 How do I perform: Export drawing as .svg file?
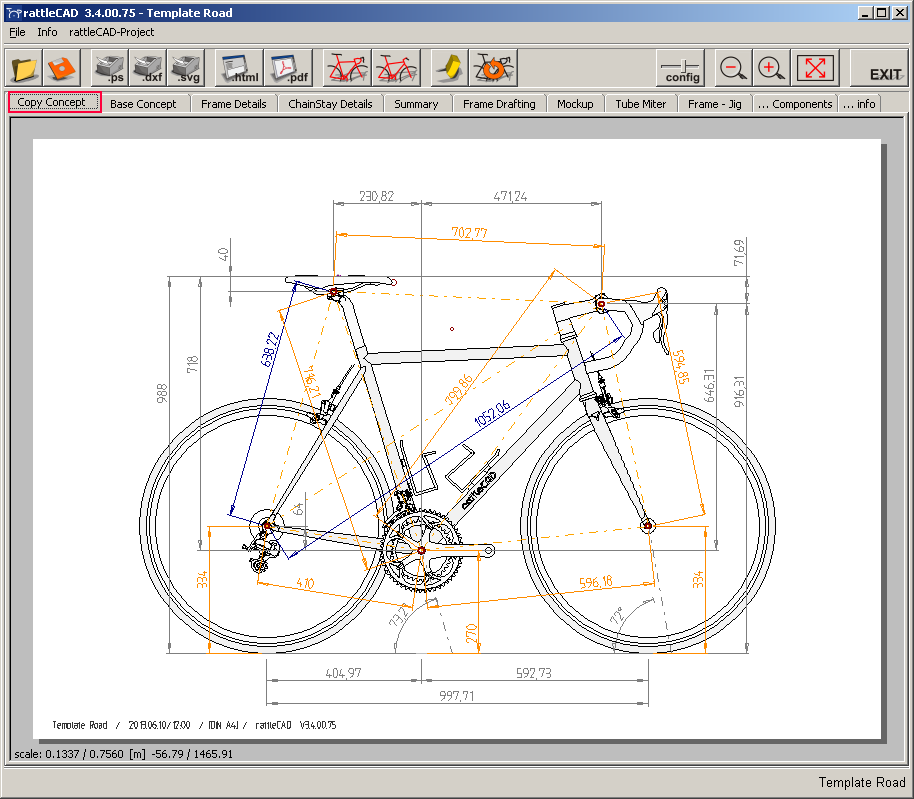pos(186,68)
